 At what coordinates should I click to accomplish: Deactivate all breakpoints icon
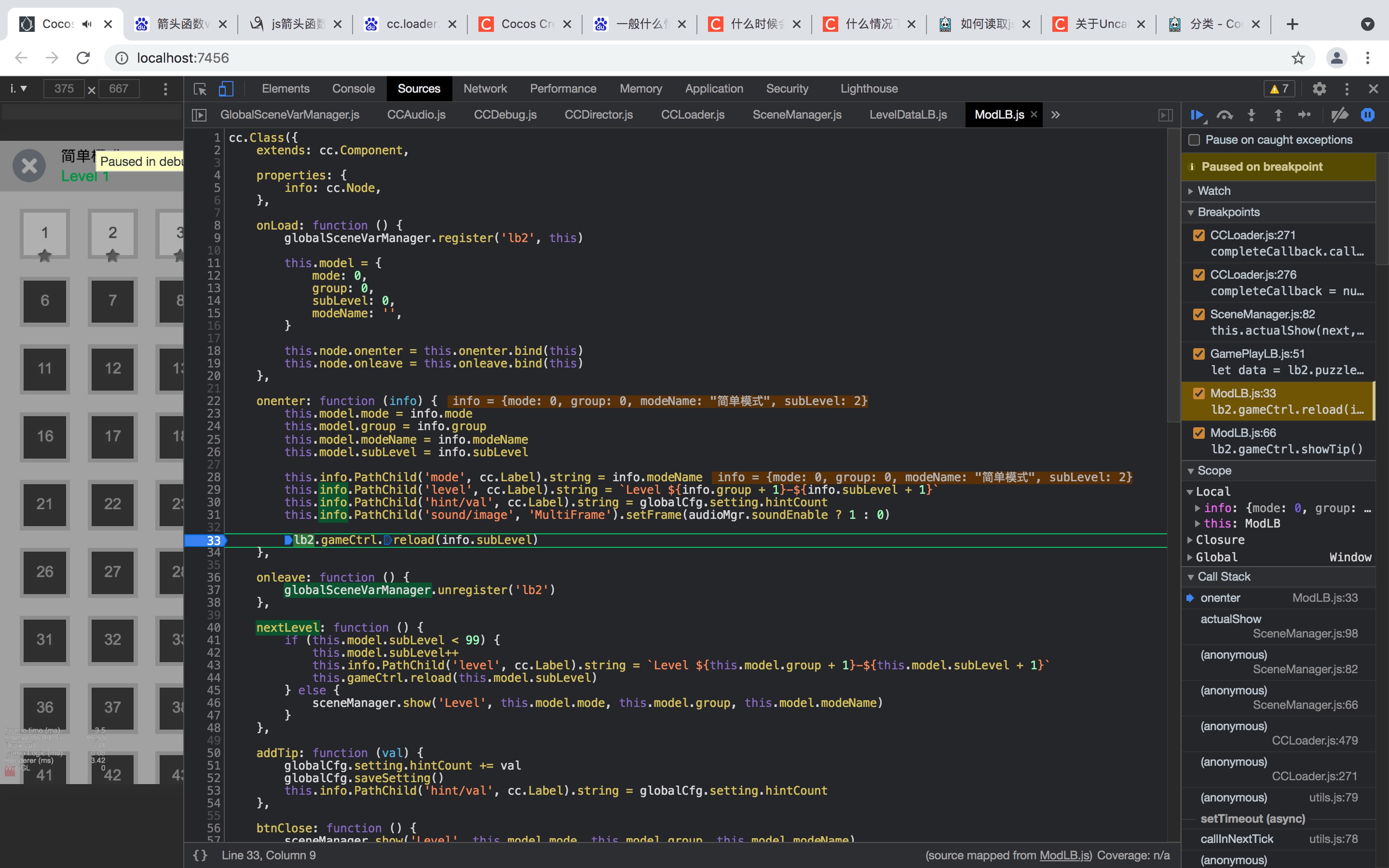click(x=1340, y=115)
